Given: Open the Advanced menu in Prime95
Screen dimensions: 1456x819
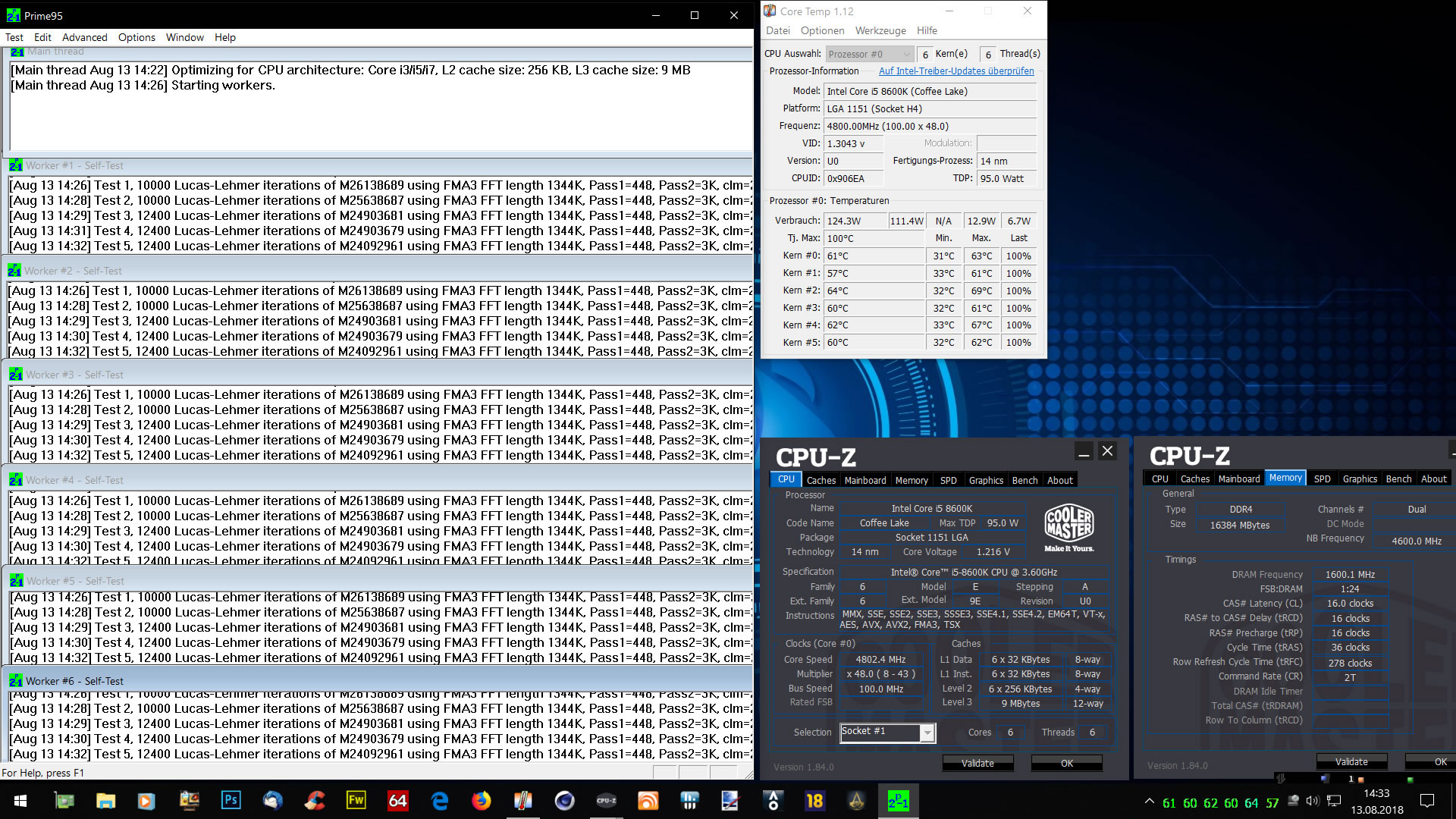Looking at the screenshot, I should point(84,37).
